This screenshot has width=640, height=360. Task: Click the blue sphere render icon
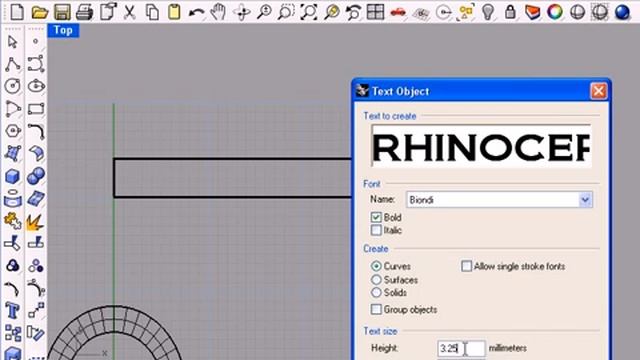(622, 11)
